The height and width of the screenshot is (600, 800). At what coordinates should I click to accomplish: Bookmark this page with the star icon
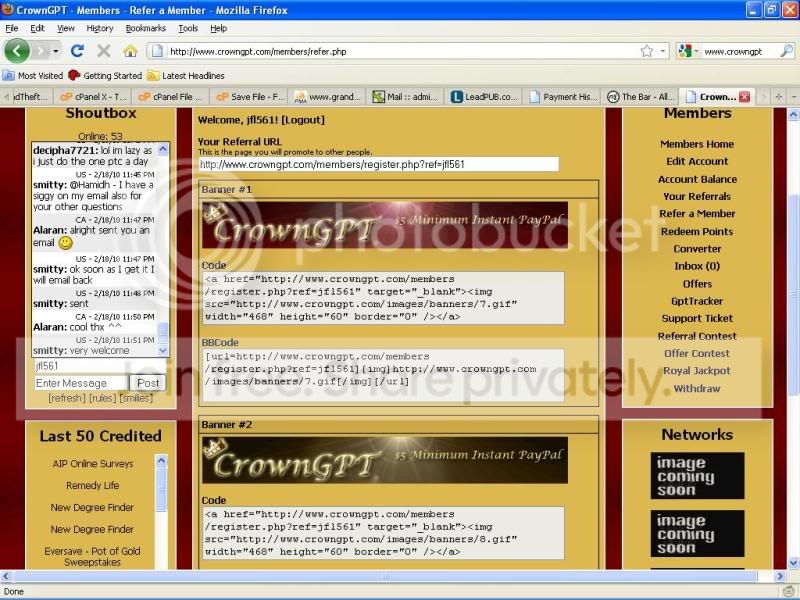pyautogui.click(x=646, y=51)
